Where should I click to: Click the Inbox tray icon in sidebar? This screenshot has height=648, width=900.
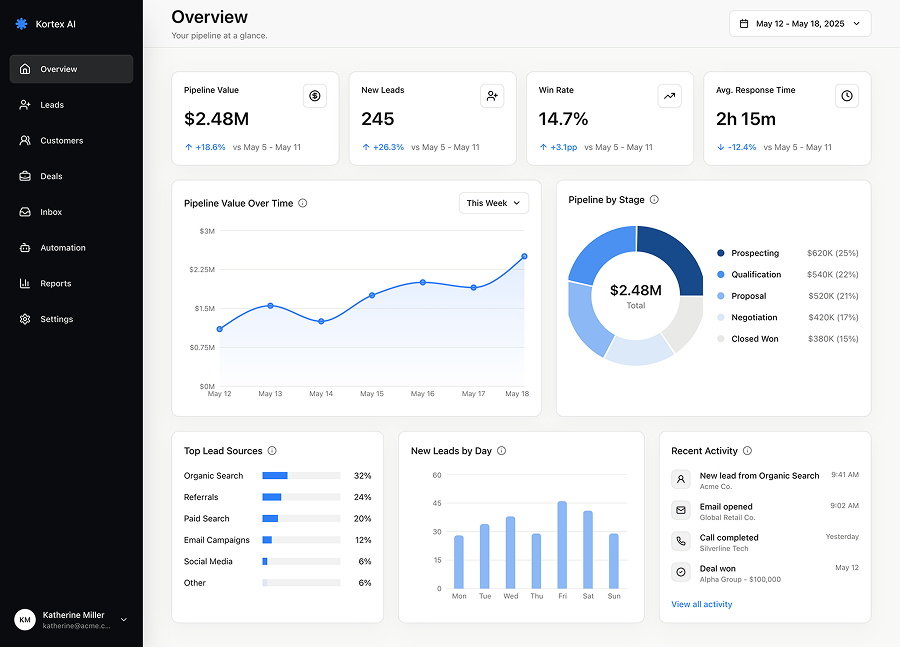[x=25, y=212]
